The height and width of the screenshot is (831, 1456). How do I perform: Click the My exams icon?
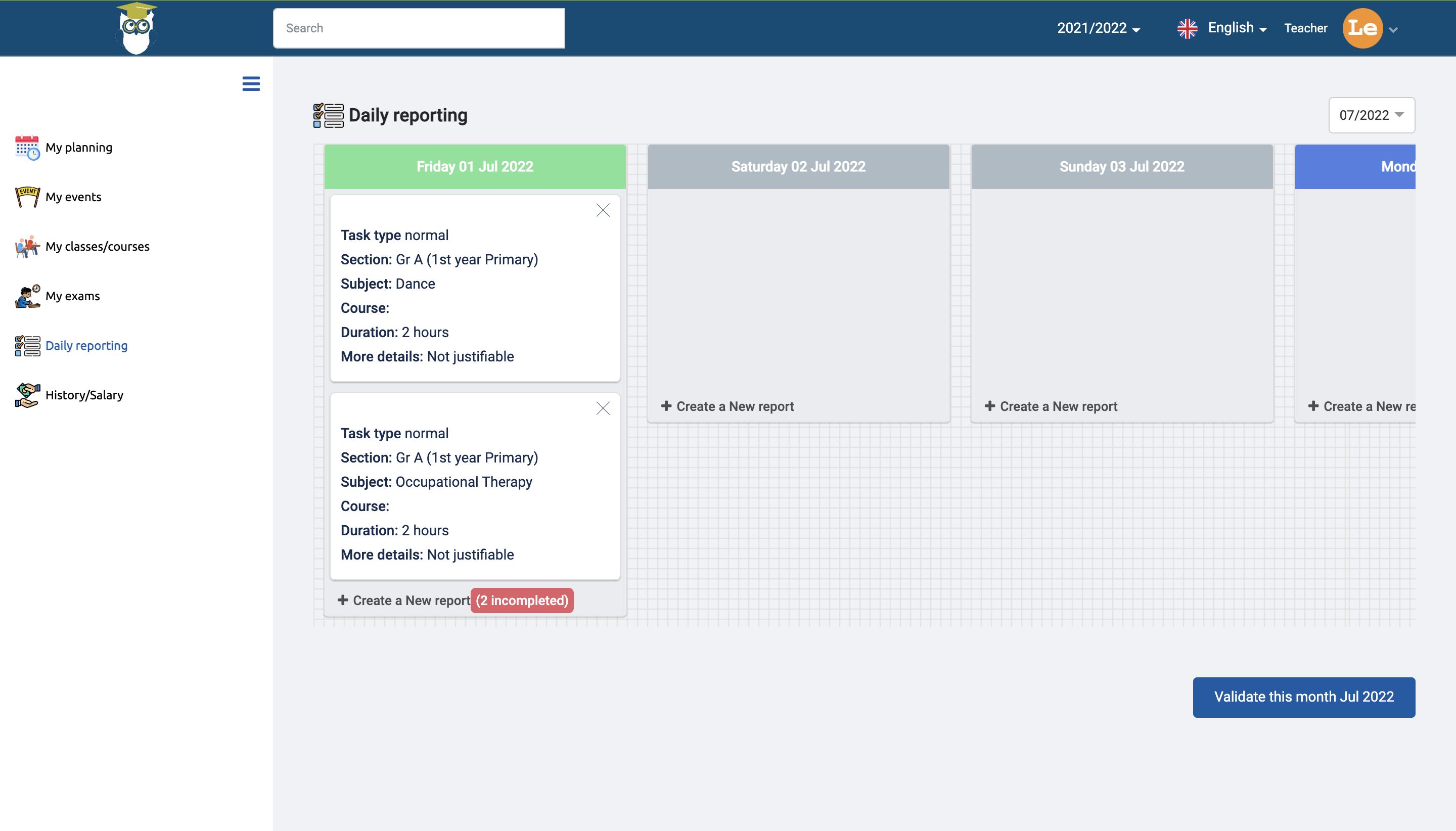coord(27,296)
